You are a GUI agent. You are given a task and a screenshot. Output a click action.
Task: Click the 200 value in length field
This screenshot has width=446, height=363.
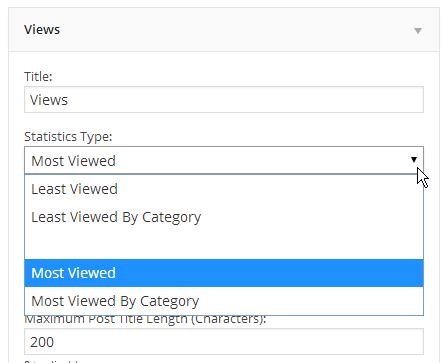tap(42, 342)
